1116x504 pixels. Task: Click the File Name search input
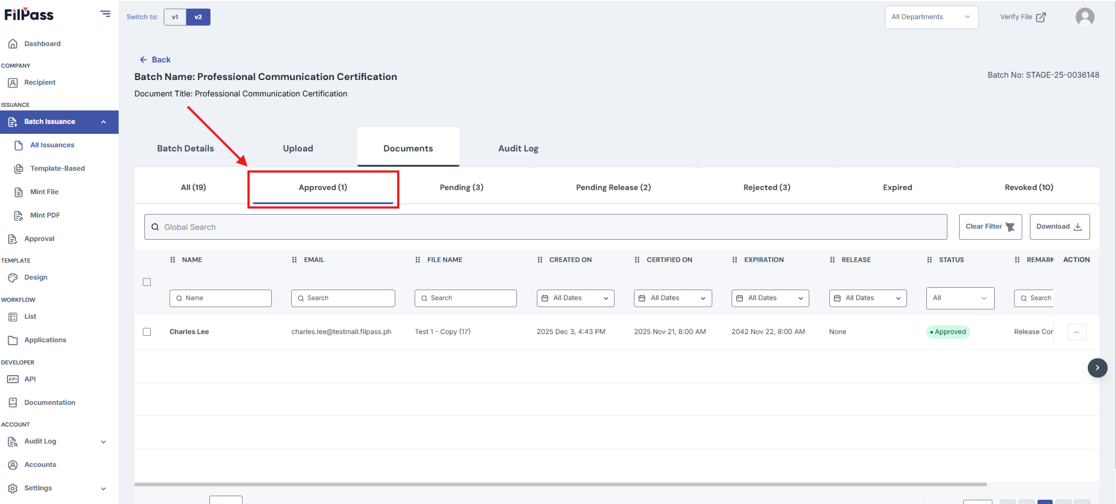(x=465, y=298)
